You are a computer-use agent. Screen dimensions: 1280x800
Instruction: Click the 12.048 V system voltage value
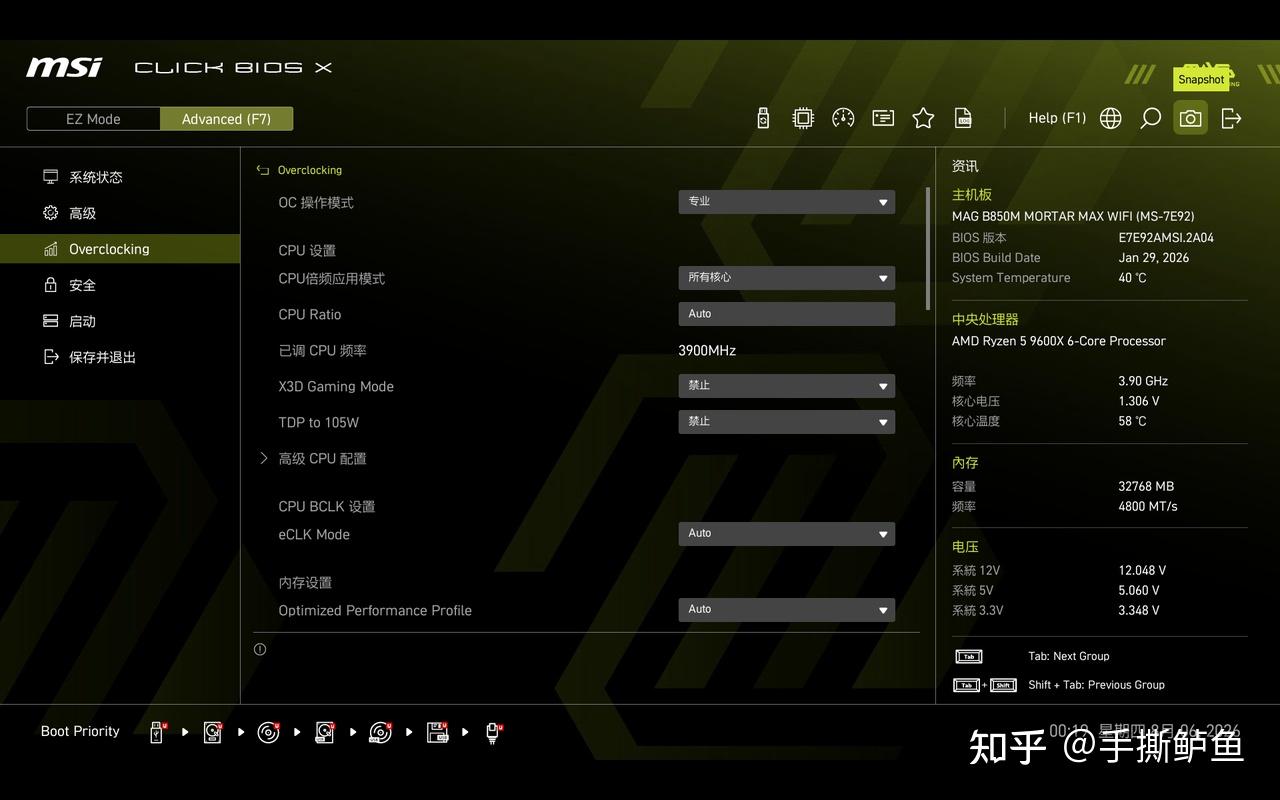tap(1142, 571)
